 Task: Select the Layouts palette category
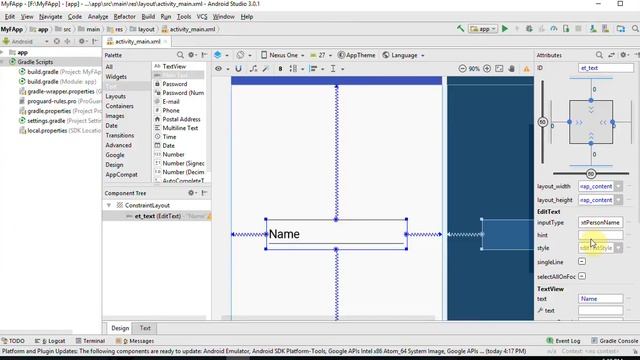[116, 96]
